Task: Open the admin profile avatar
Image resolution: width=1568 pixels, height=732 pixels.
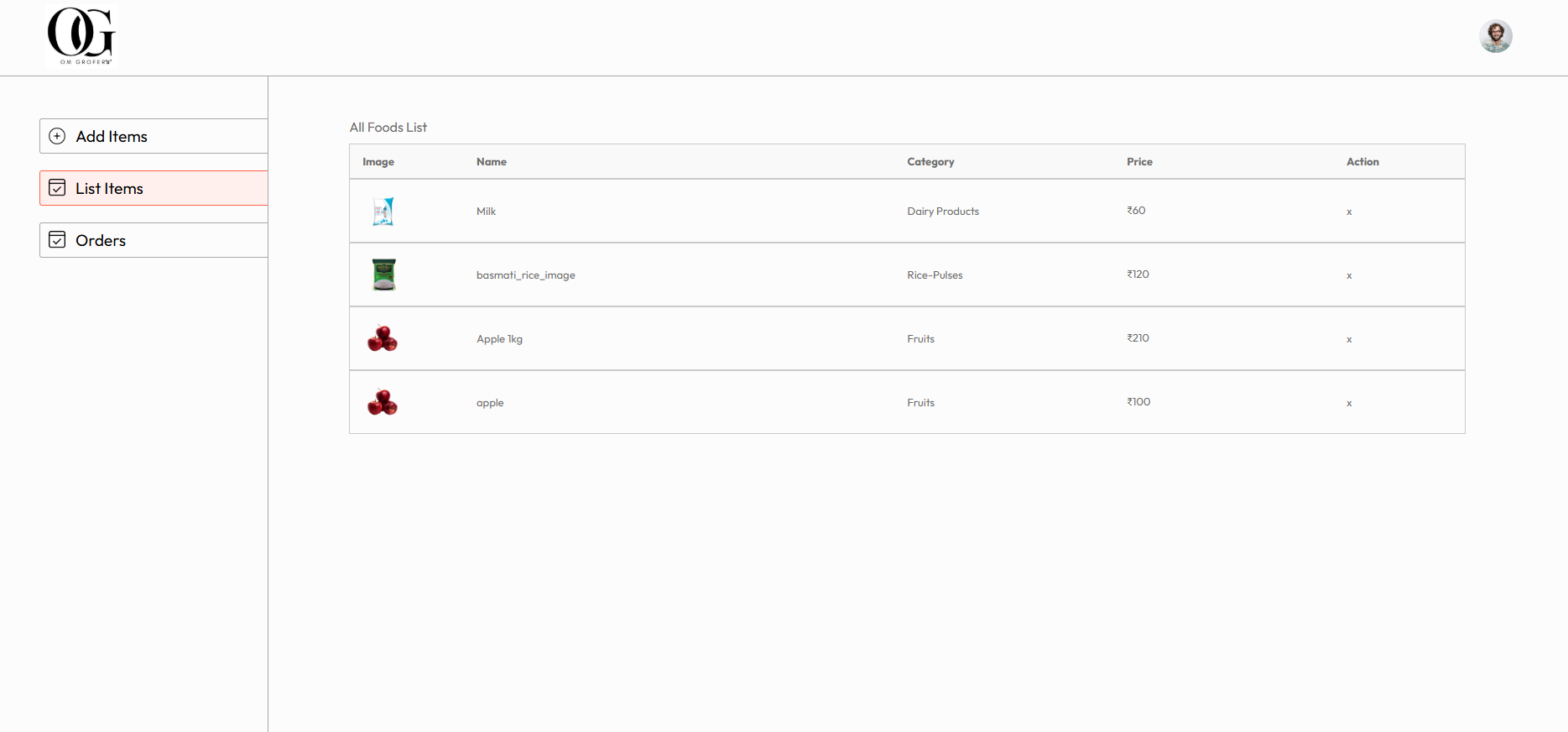Action: coord(1495,36)
